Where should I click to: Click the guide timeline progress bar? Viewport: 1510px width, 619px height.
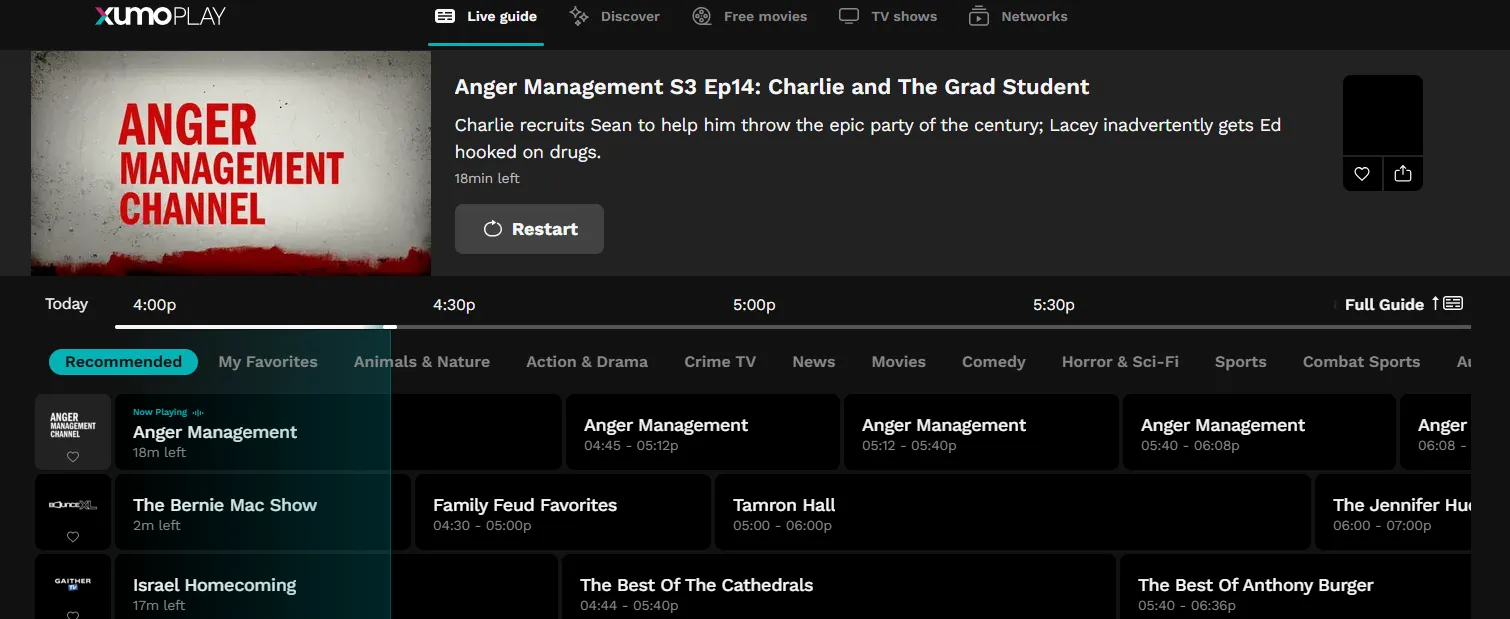click(x=790, y=326)
